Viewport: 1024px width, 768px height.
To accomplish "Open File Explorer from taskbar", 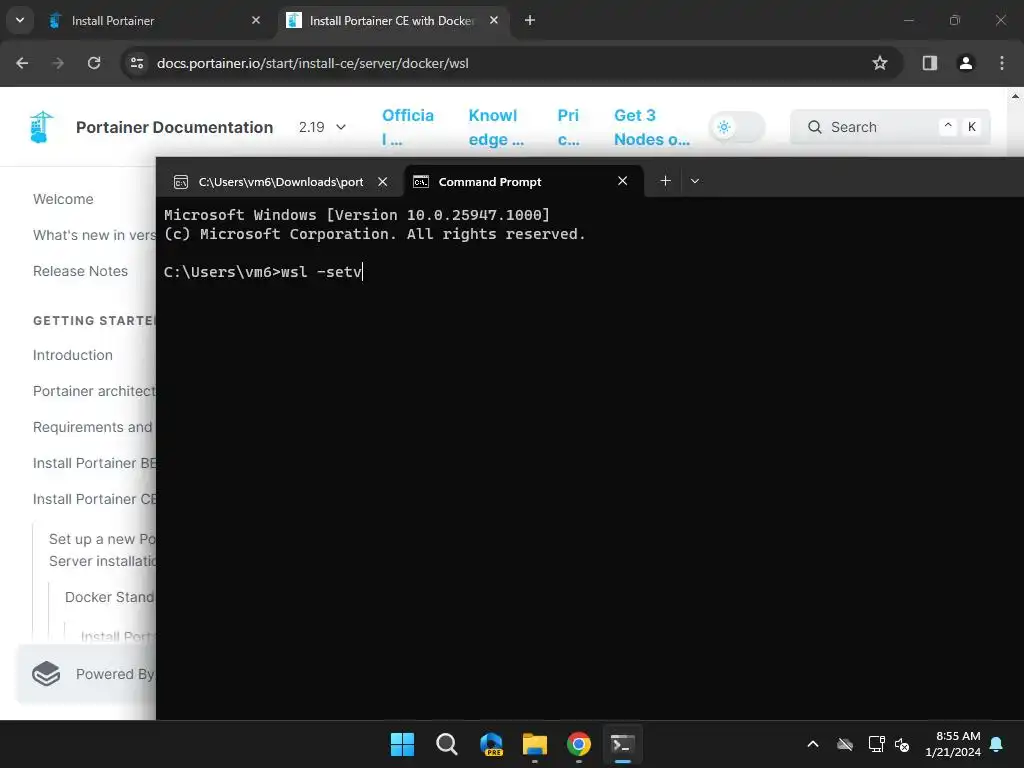I will [x=534, y=744].
